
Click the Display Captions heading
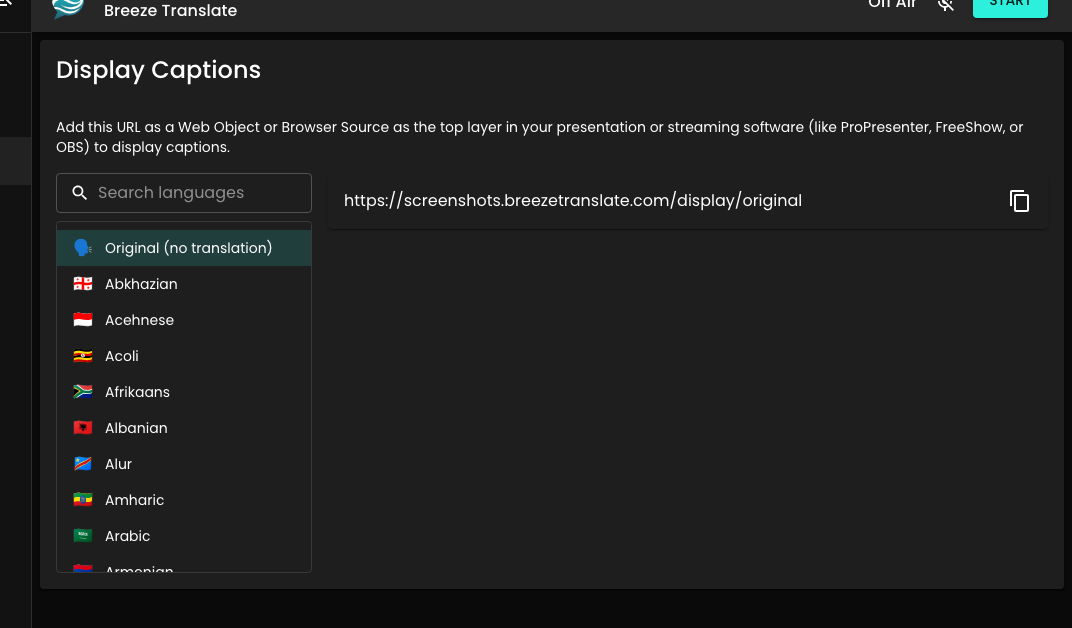tap(159, 70)
